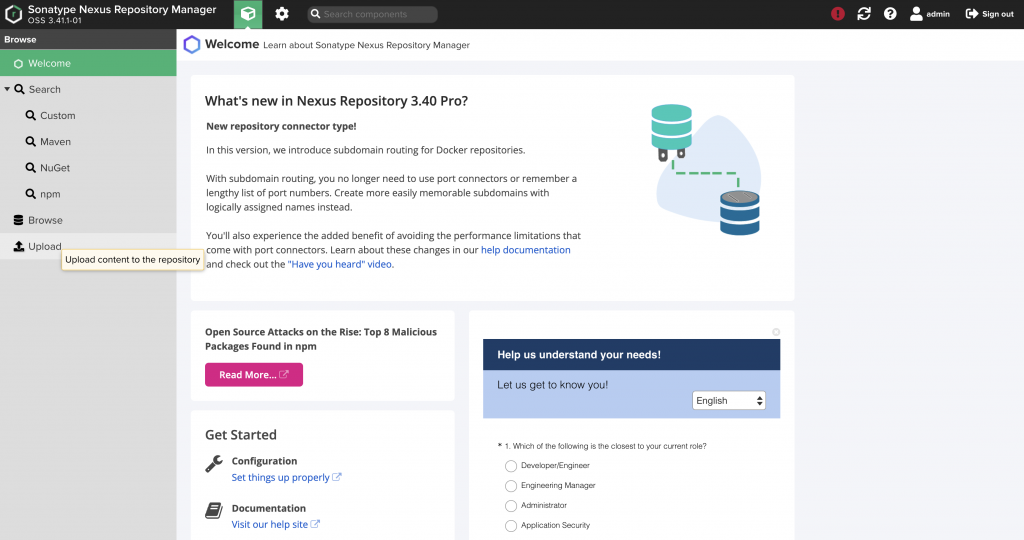
Task: Select the Administrator radio option
Action: tap(511, 506)
